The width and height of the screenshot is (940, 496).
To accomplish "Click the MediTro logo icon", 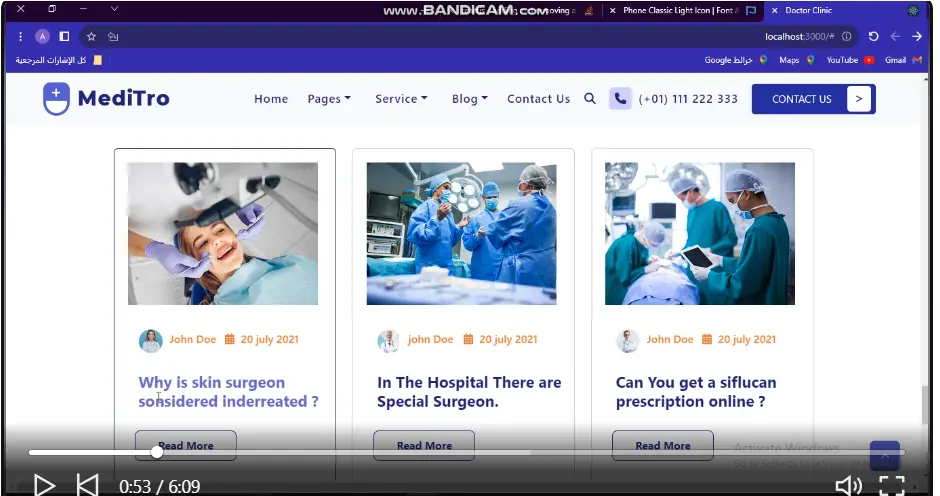I will 56,98.
